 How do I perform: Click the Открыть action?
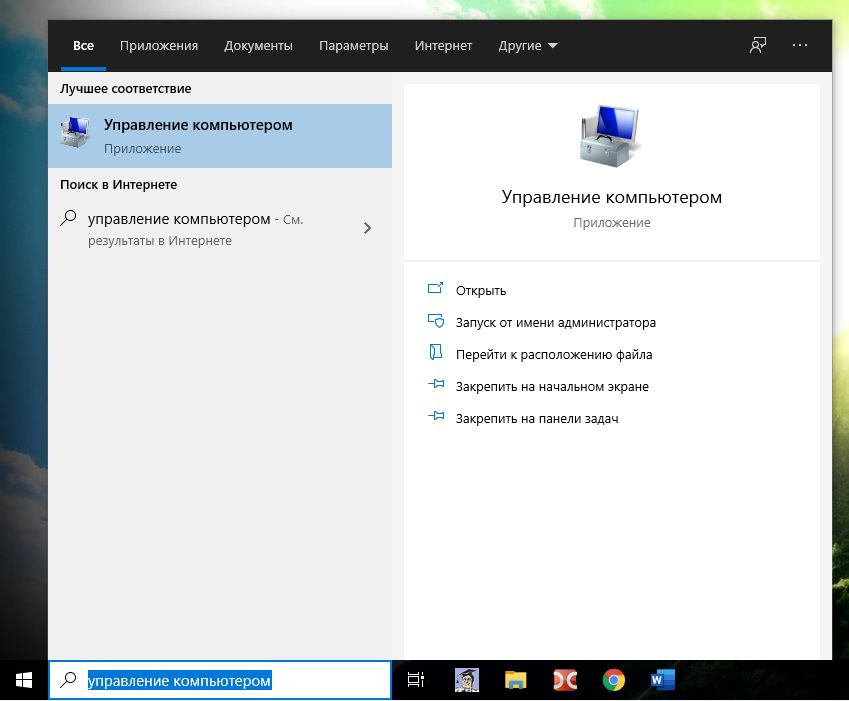[x=481, y=291]
